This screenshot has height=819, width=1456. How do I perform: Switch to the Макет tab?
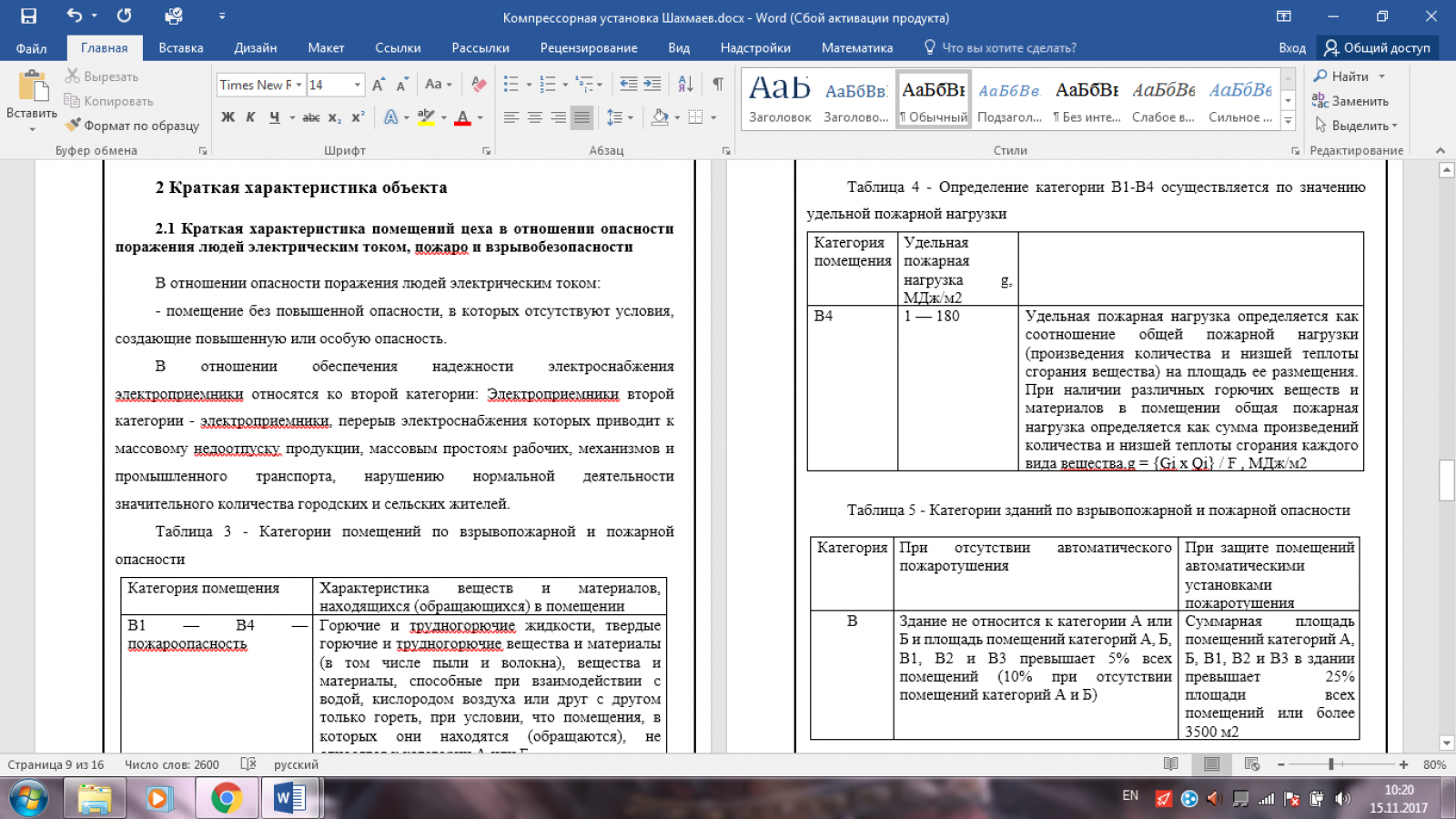pos(326,48)
